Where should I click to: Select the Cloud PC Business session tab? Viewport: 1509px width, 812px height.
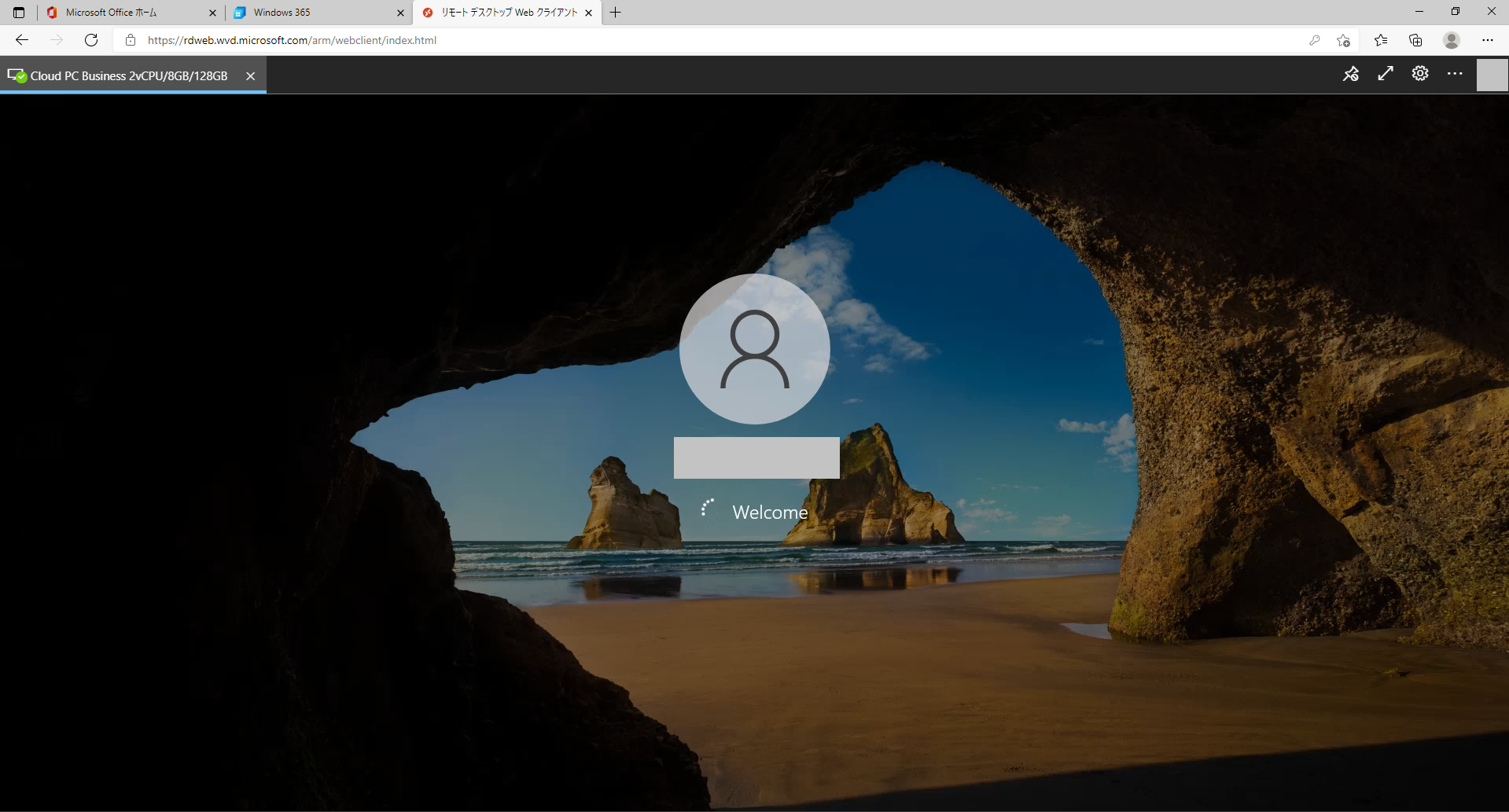click(x=133, y=76)
